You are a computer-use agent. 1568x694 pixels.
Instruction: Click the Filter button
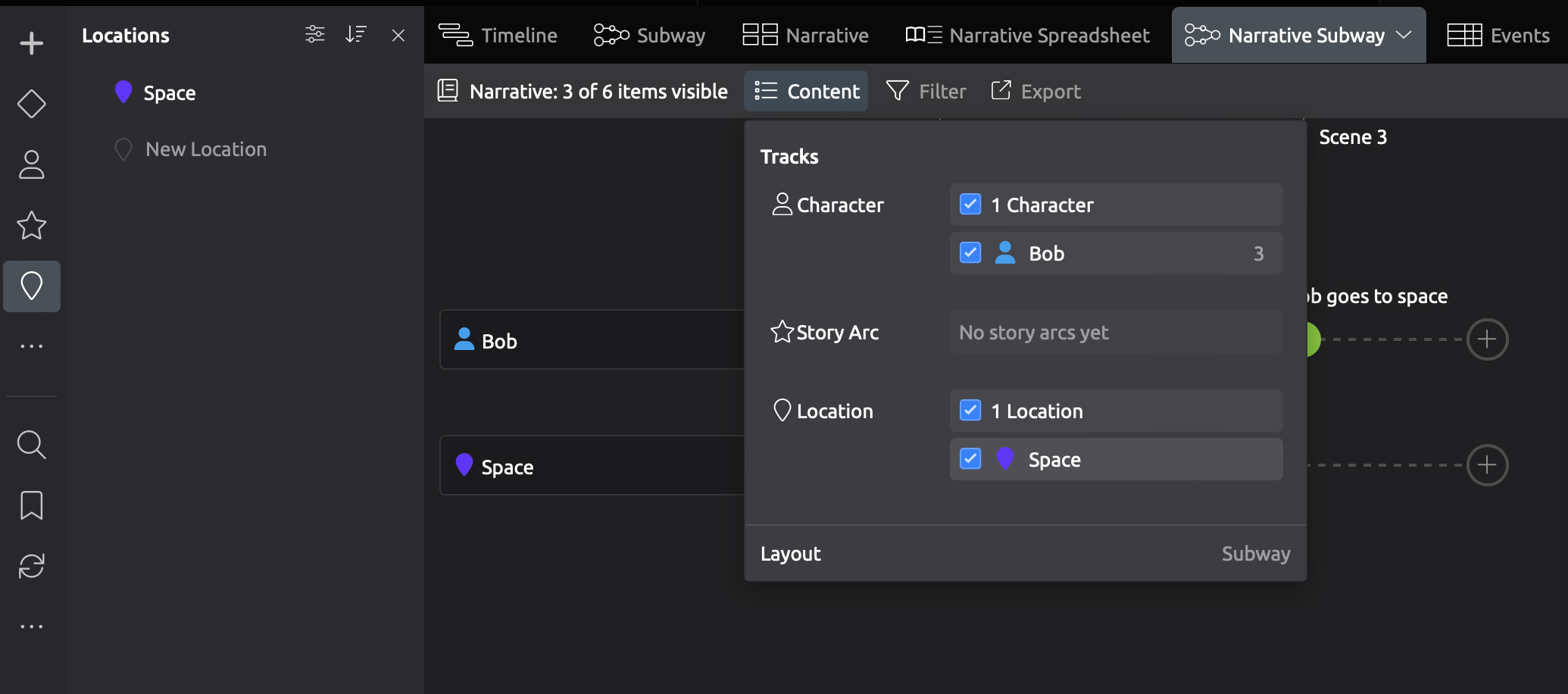[926, 91]
